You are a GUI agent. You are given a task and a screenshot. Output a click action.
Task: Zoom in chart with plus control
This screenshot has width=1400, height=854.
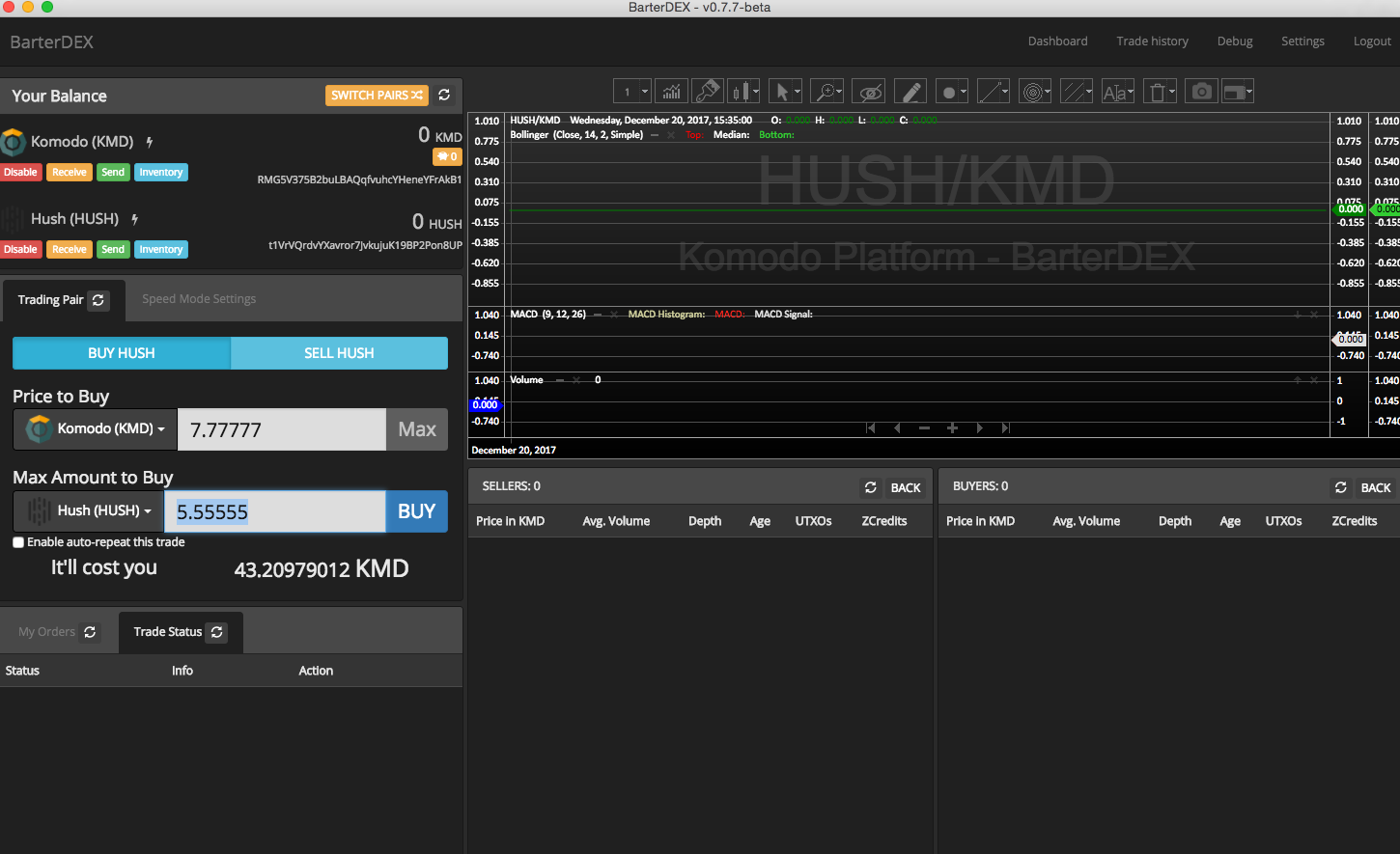[x=952, y=427]
